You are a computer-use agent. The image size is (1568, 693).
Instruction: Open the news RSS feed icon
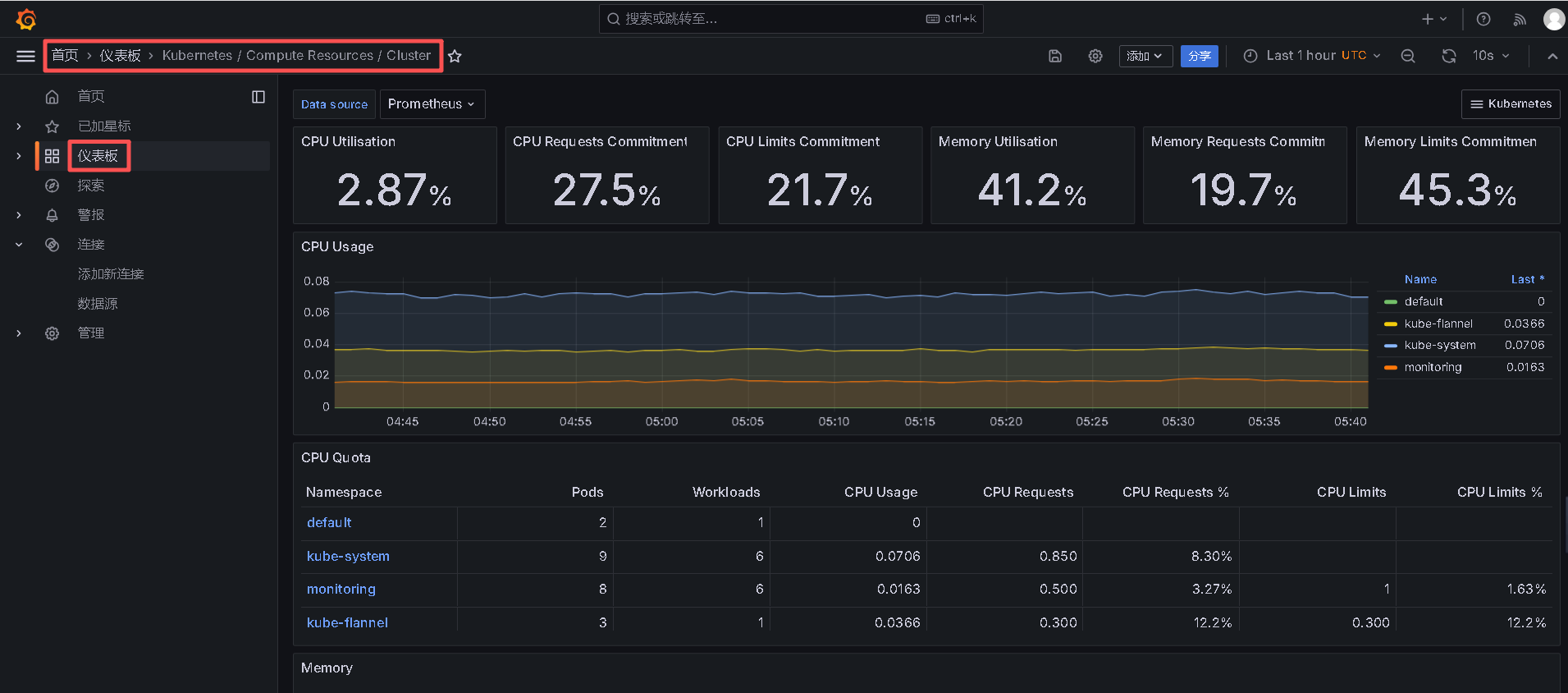coord(1520,19)
